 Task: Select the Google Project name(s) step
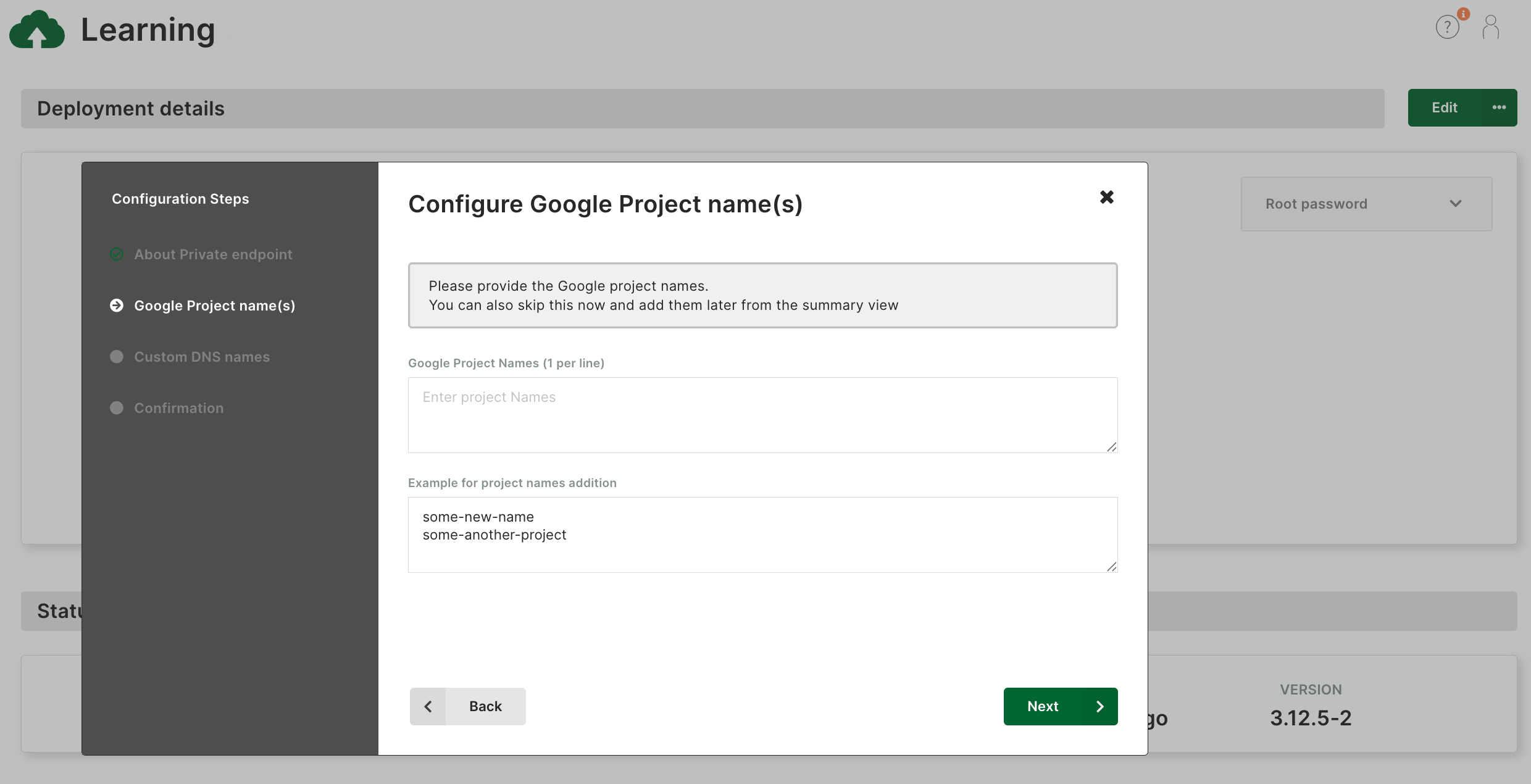pyautogui.click(x=215, y=306)
